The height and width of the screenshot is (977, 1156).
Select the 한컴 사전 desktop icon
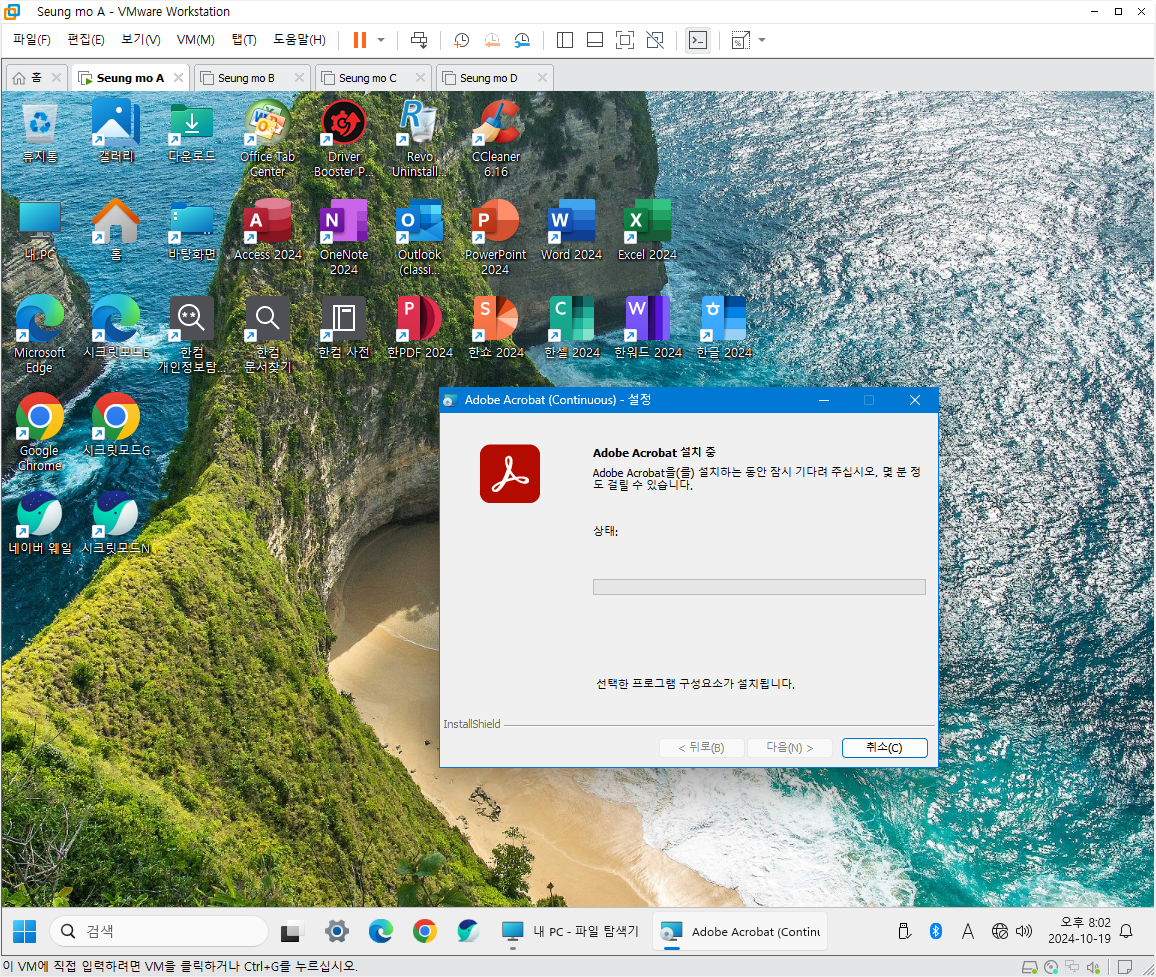[x=344, y=328]
